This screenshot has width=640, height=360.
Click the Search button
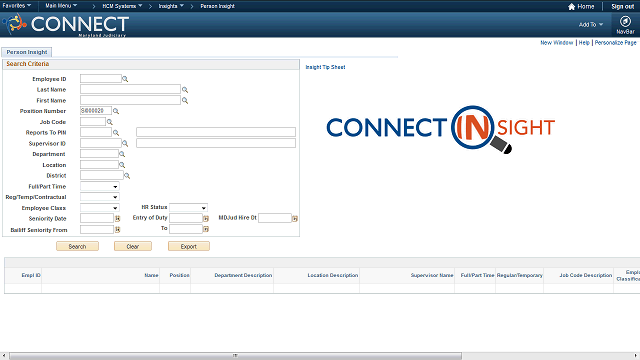coord(77,247)
